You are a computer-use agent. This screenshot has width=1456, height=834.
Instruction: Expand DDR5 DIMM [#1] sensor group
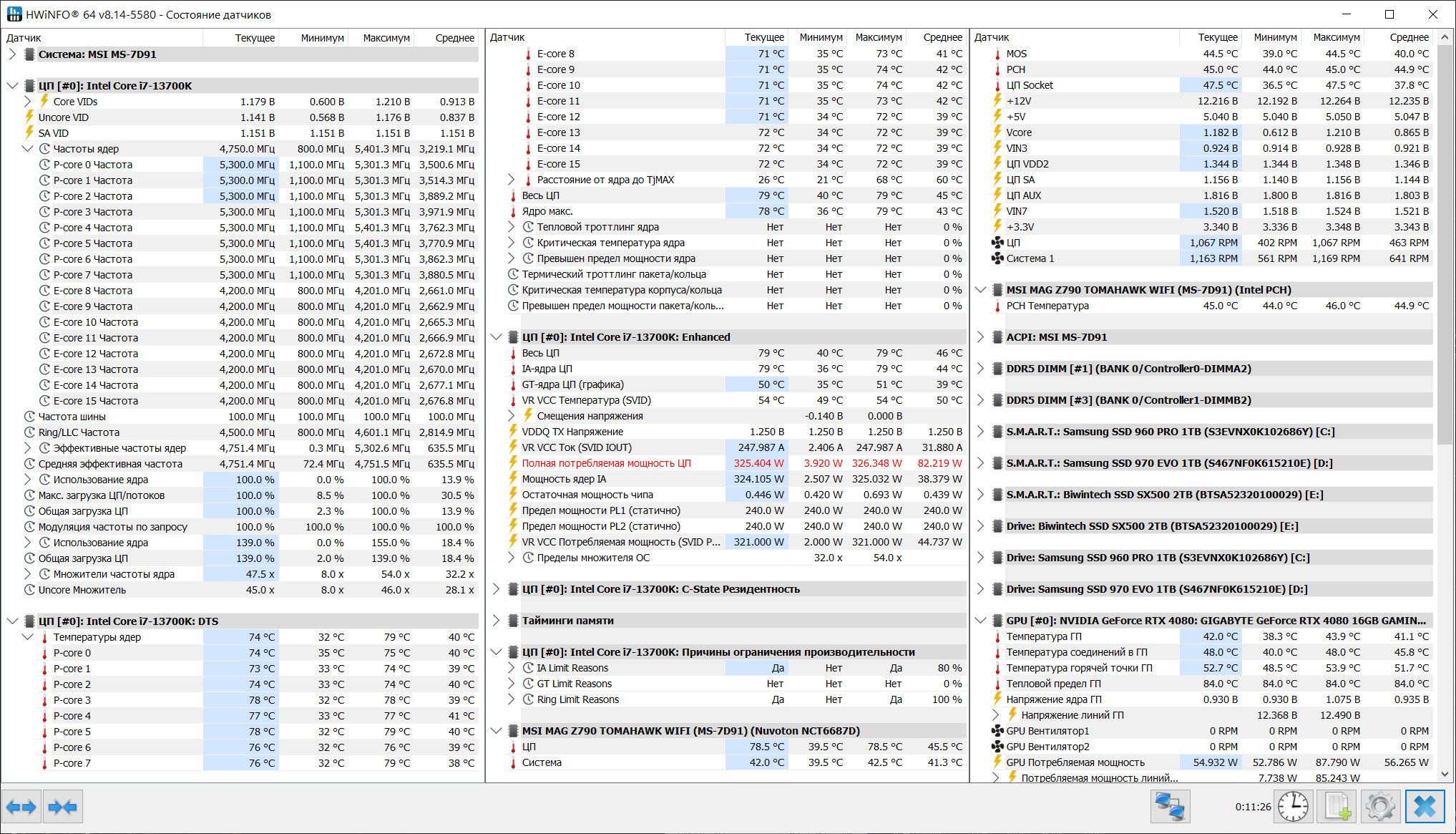(x=981, y=369)
